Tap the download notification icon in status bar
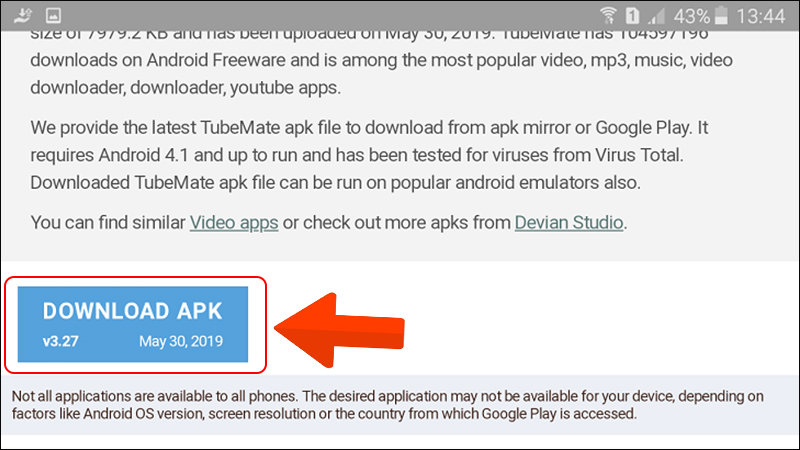The image size is (800, 450). [22, 15]
